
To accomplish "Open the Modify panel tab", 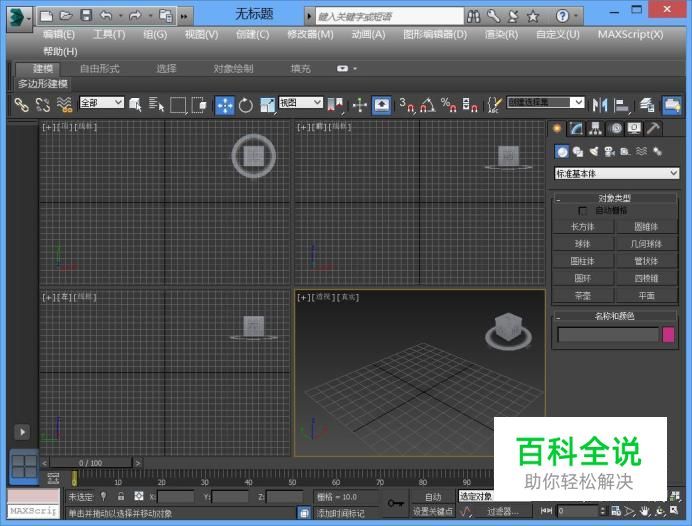I will (x=576, y=128).
